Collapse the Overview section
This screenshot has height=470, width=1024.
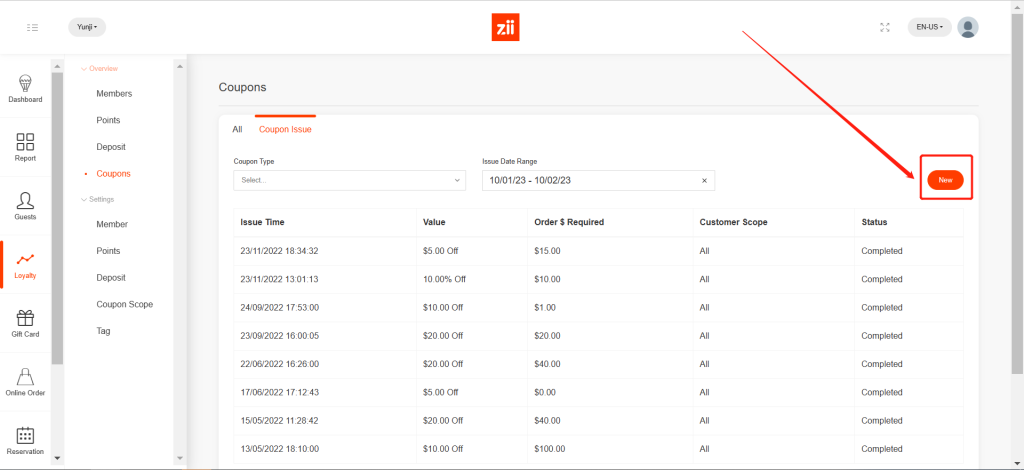99,68
